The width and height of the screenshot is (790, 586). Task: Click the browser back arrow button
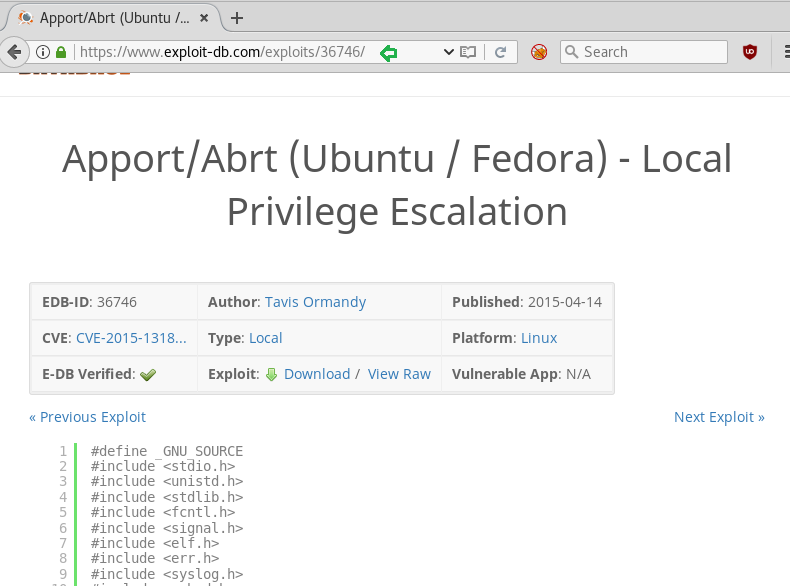pyautogui.click(x=13, y=52)
